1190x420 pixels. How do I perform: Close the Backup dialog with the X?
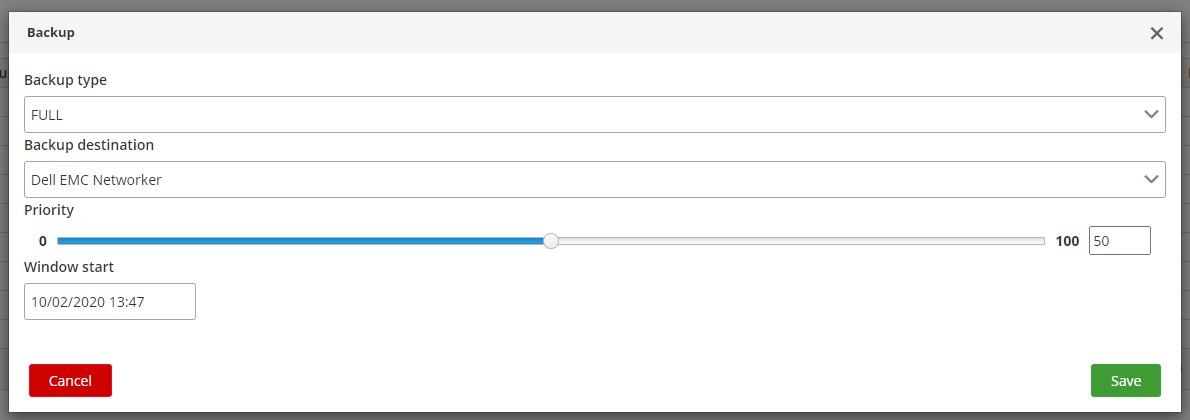1157,33
